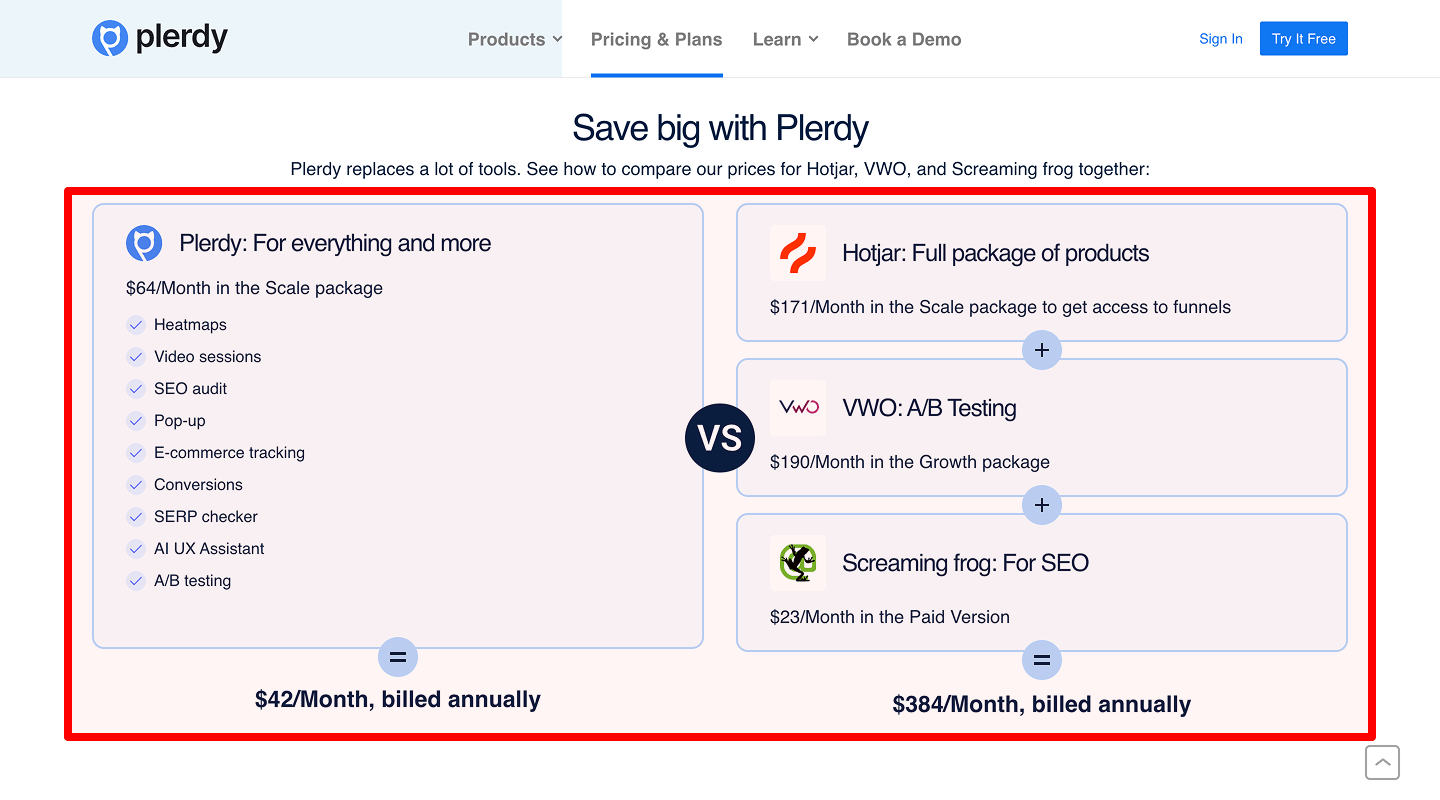Click the Screaming frog icon

[x=797, y=562]
